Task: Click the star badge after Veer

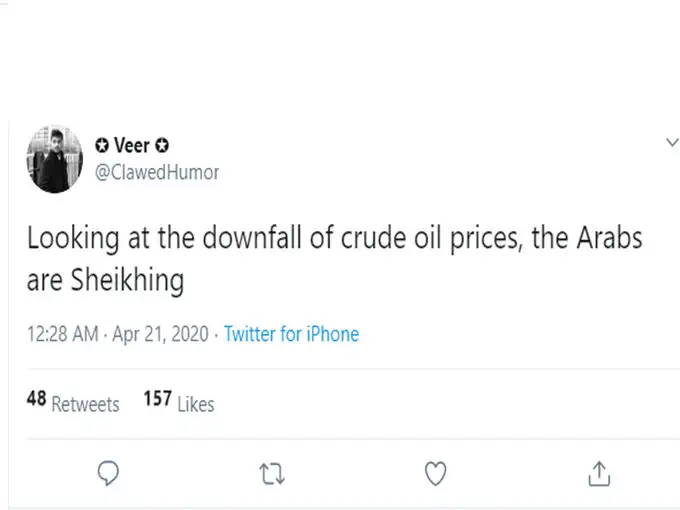Action: click(x=162, y=145)
